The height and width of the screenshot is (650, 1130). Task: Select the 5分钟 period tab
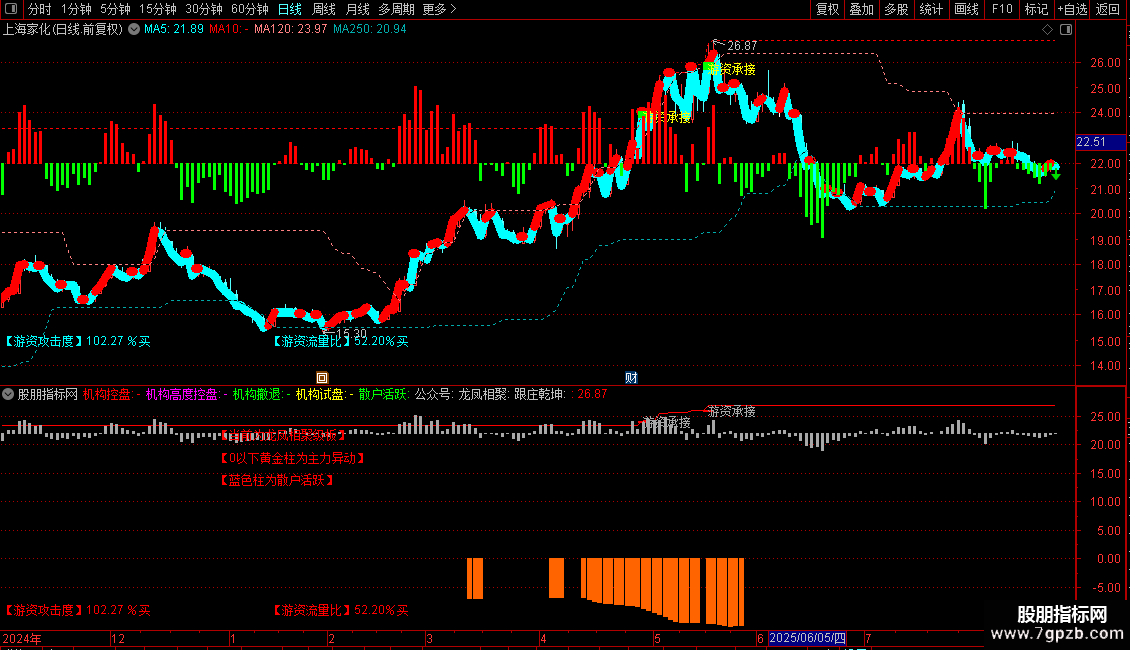coord(115,9)
